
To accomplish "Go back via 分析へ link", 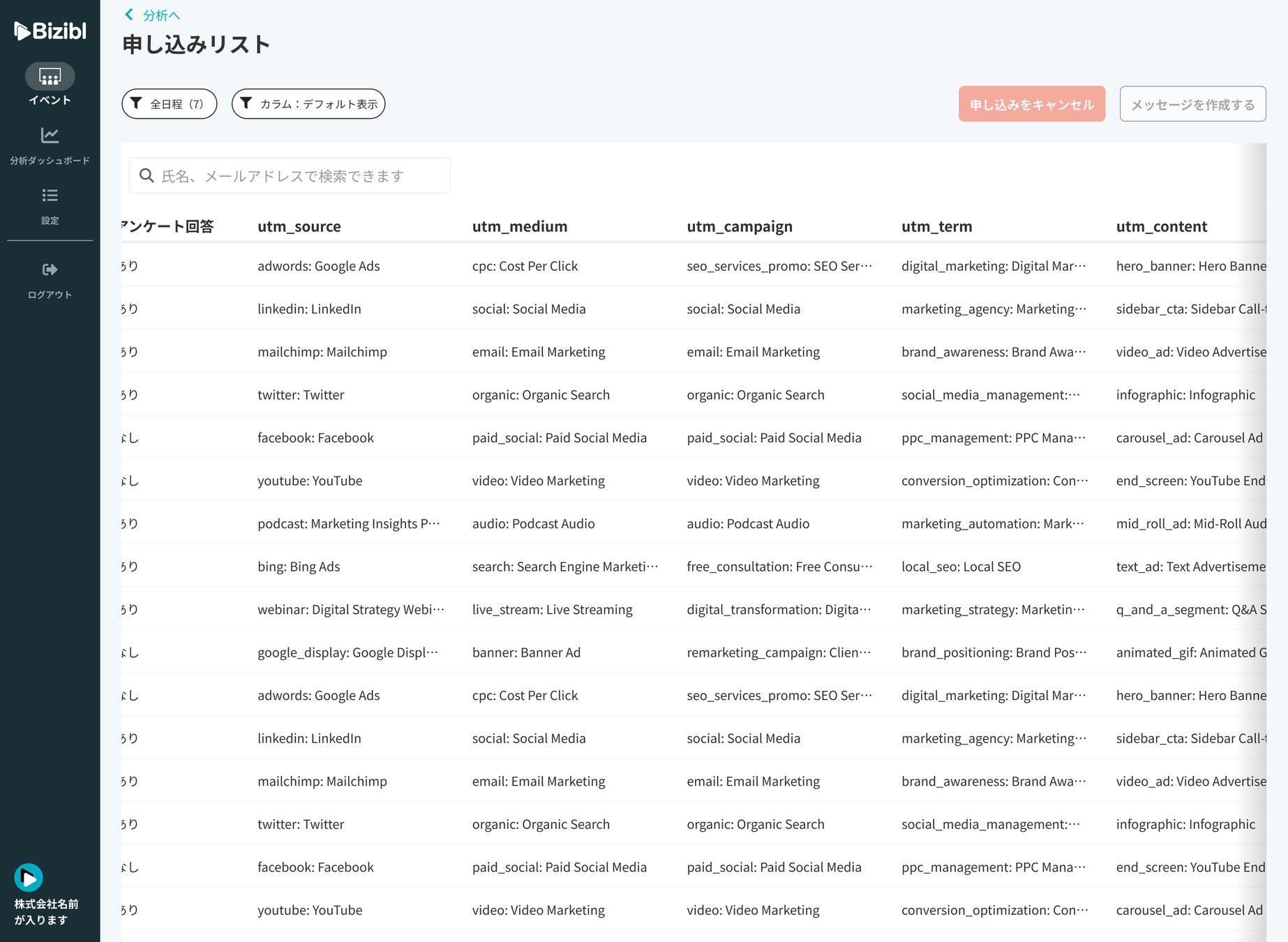I will coord(161,15).
